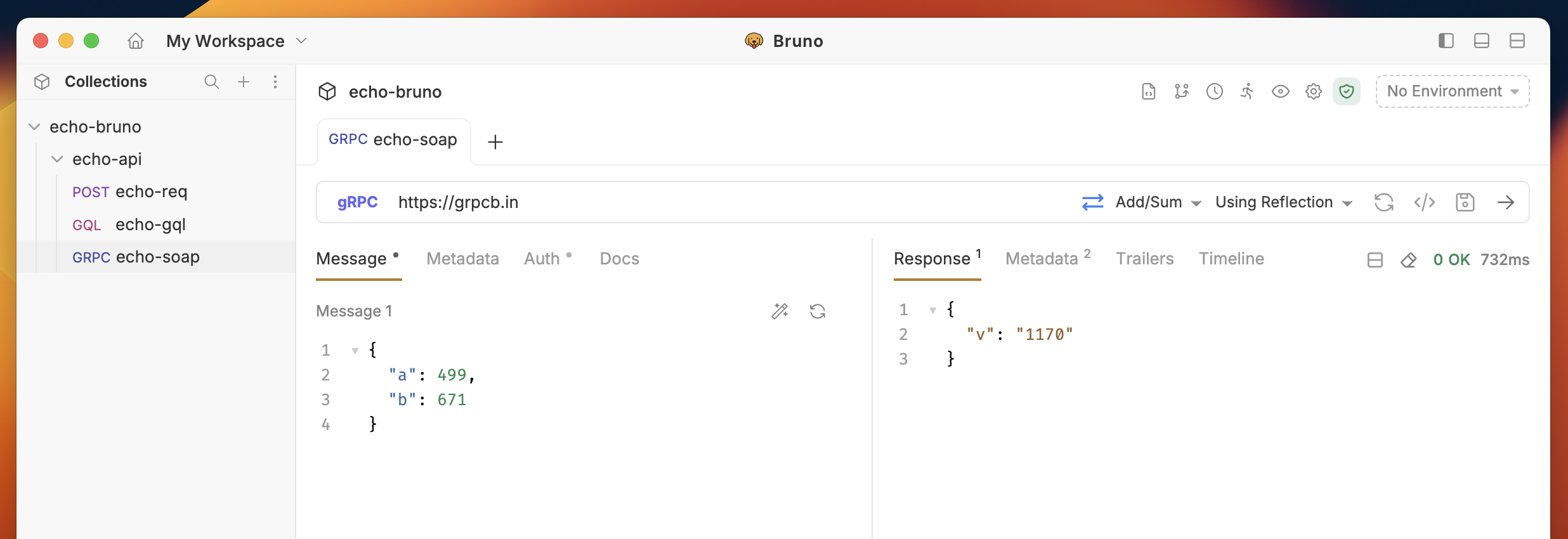Click the gRPC URL input field
This screenshot has width=1568, height=539.
(729, 202)
